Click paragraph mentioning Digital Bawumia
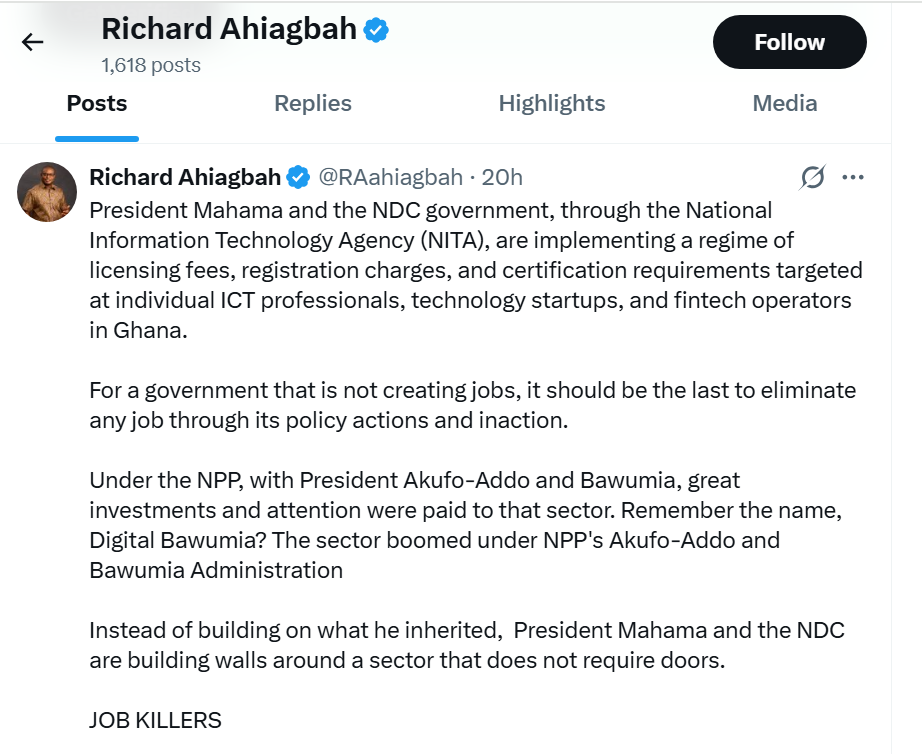This screenshot has width=922, height=754. 465,525
